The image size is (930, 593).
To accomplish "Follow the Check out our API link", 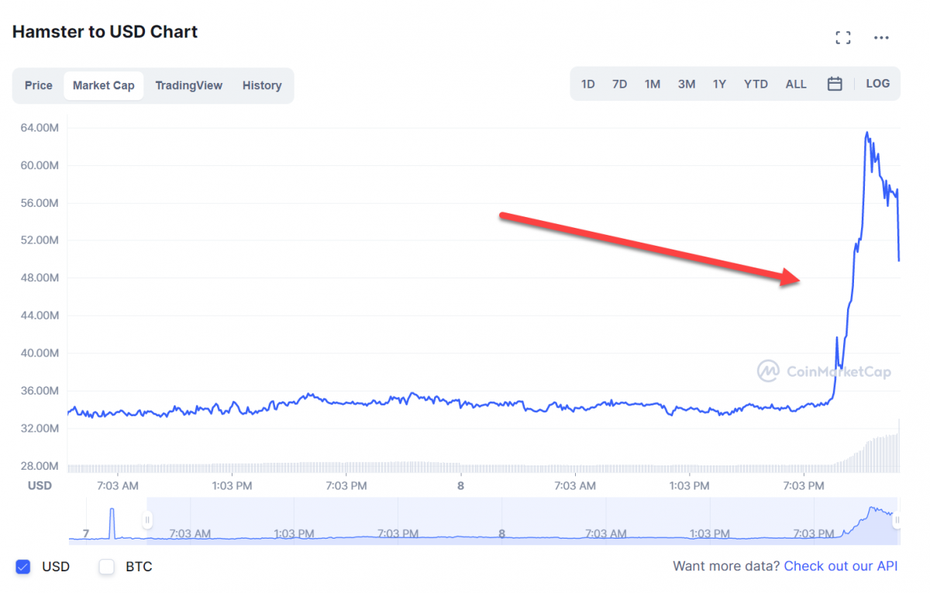I will [x=840, y=566].
